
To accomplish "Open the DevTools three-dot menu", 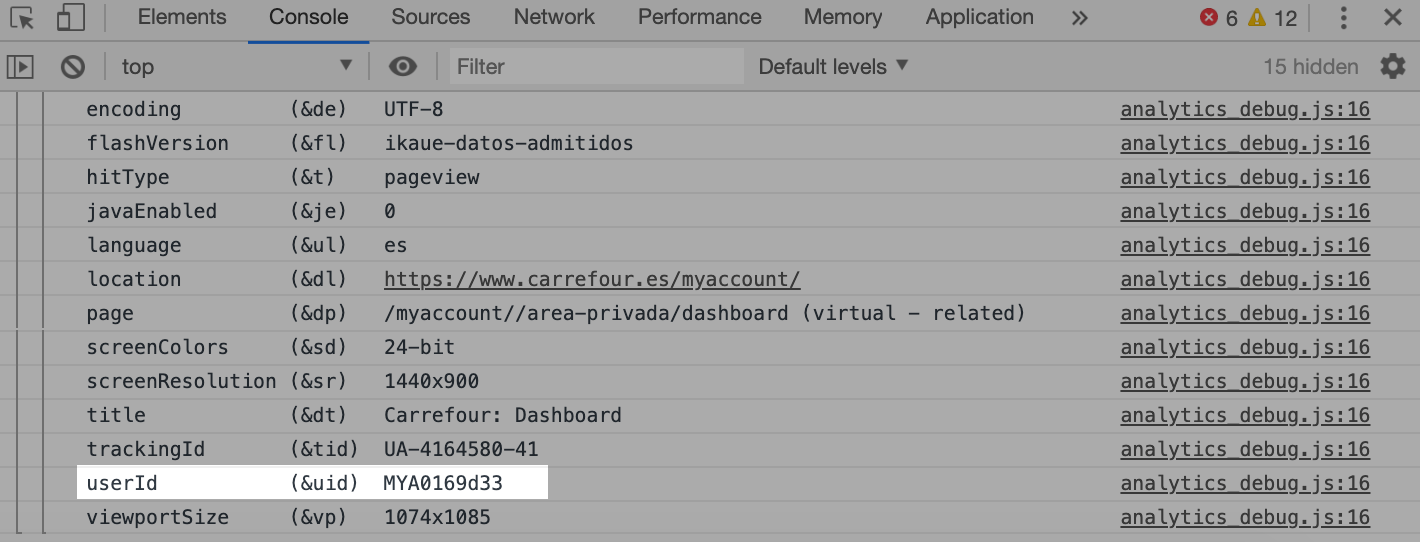I will [1344, 18].
